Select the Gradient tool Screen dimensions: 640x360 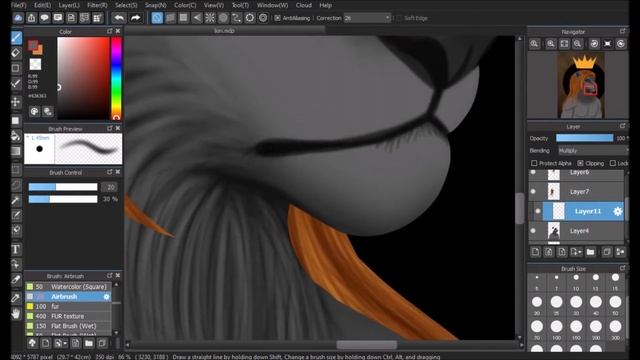[x=16, y=151]
